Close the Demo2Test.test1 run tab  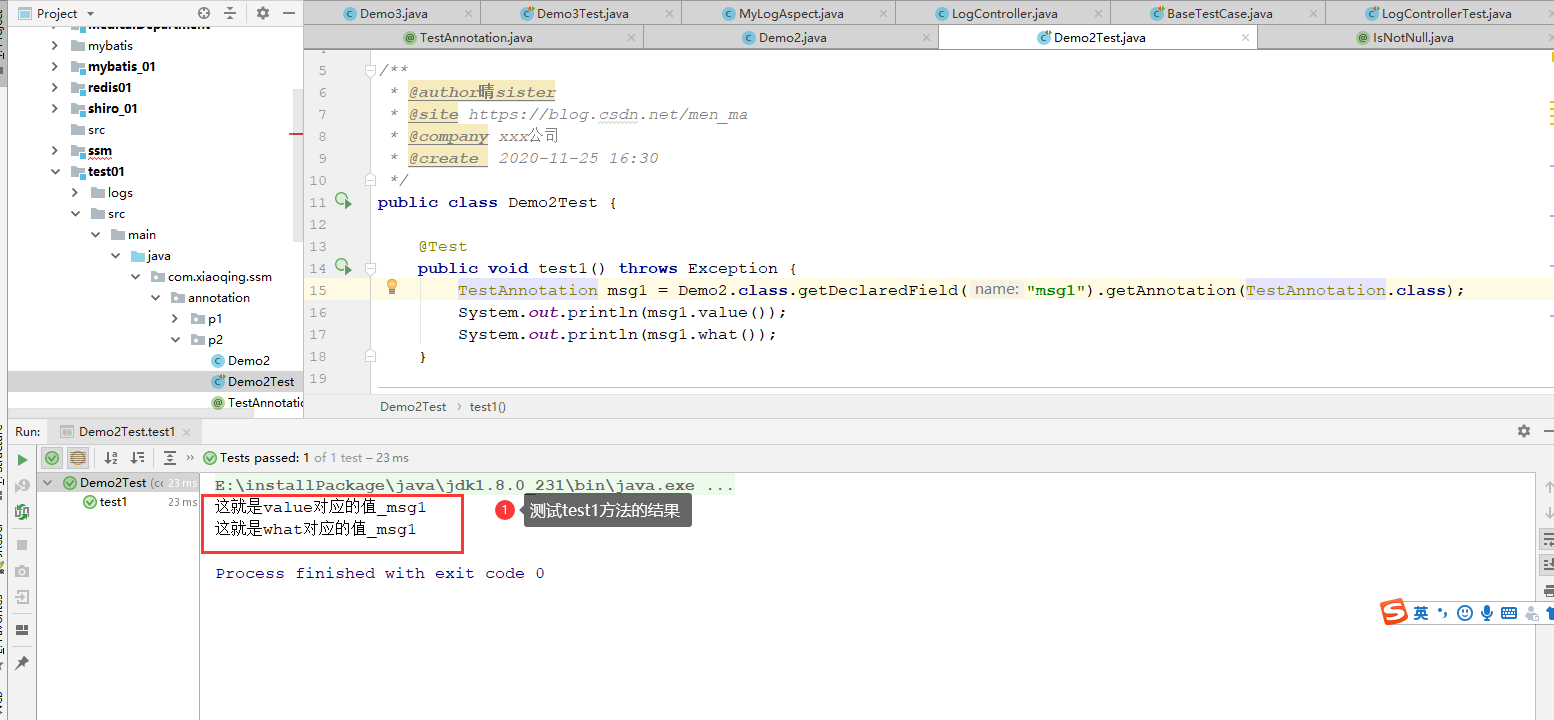click(x=187, y=432)
